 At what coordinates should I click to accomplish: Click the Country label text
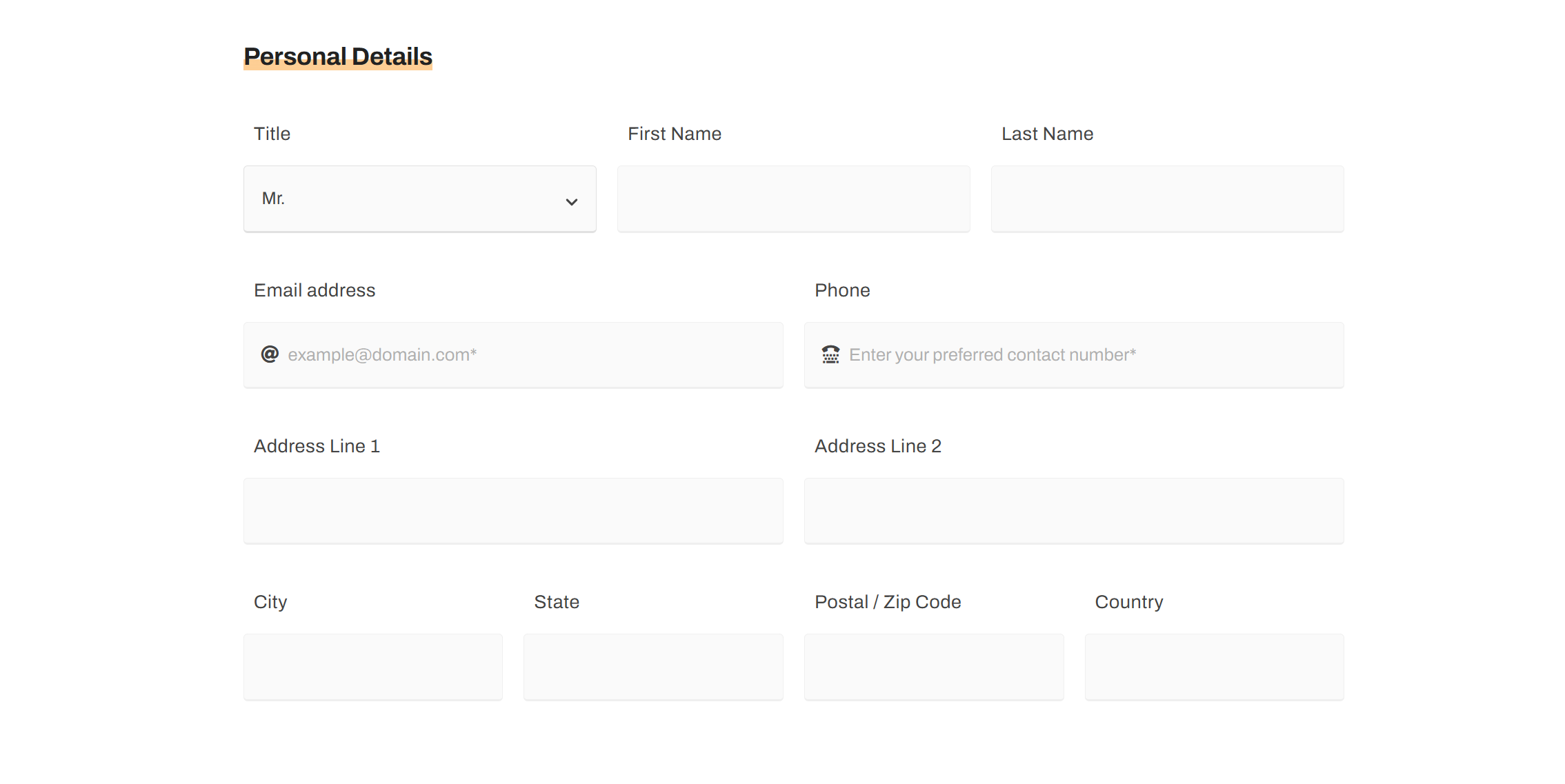coord(1129,602)
